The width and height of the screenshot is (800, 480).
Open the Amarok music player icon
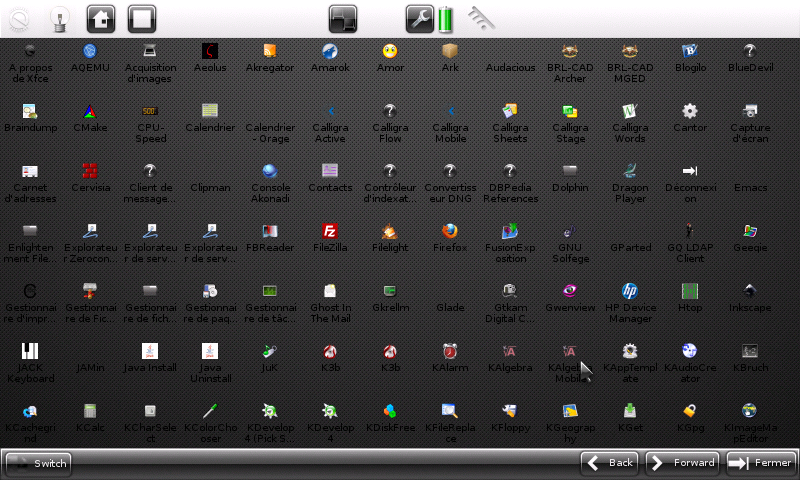[x=330, y=52]
